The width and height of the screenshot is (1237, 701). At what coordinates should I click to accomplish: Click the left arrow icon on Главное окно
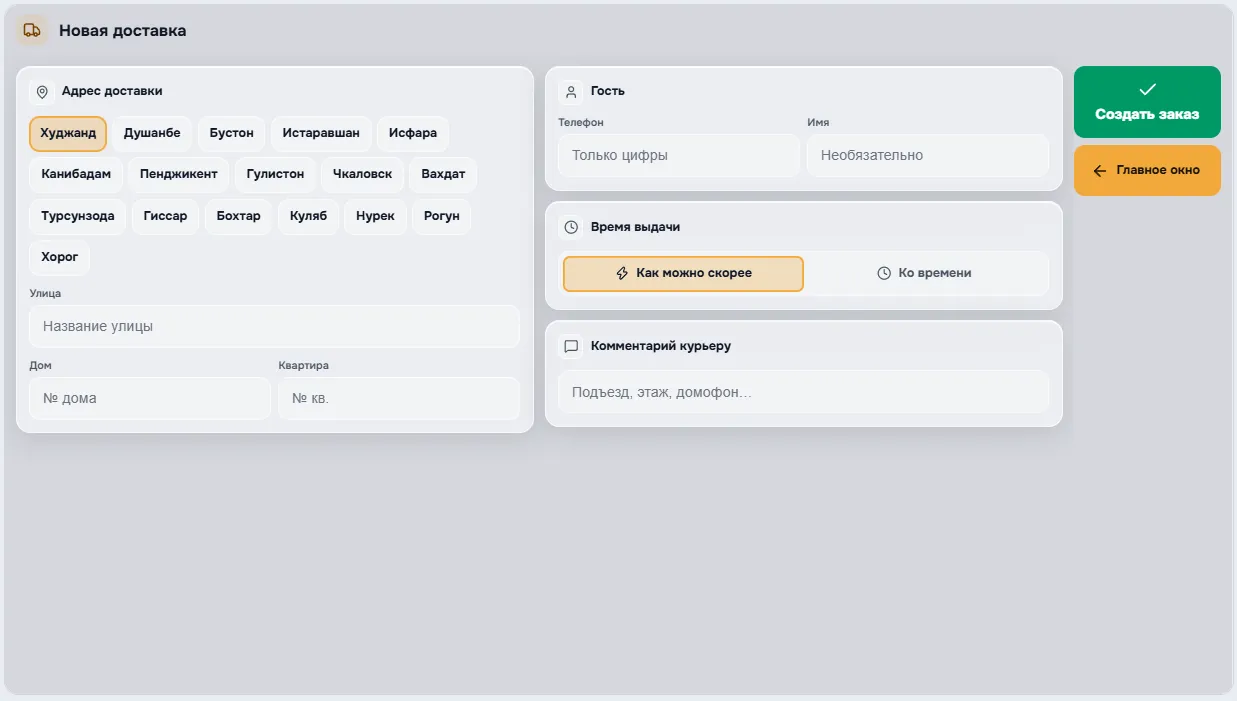pyautogui.click(x=1100, y=171)
